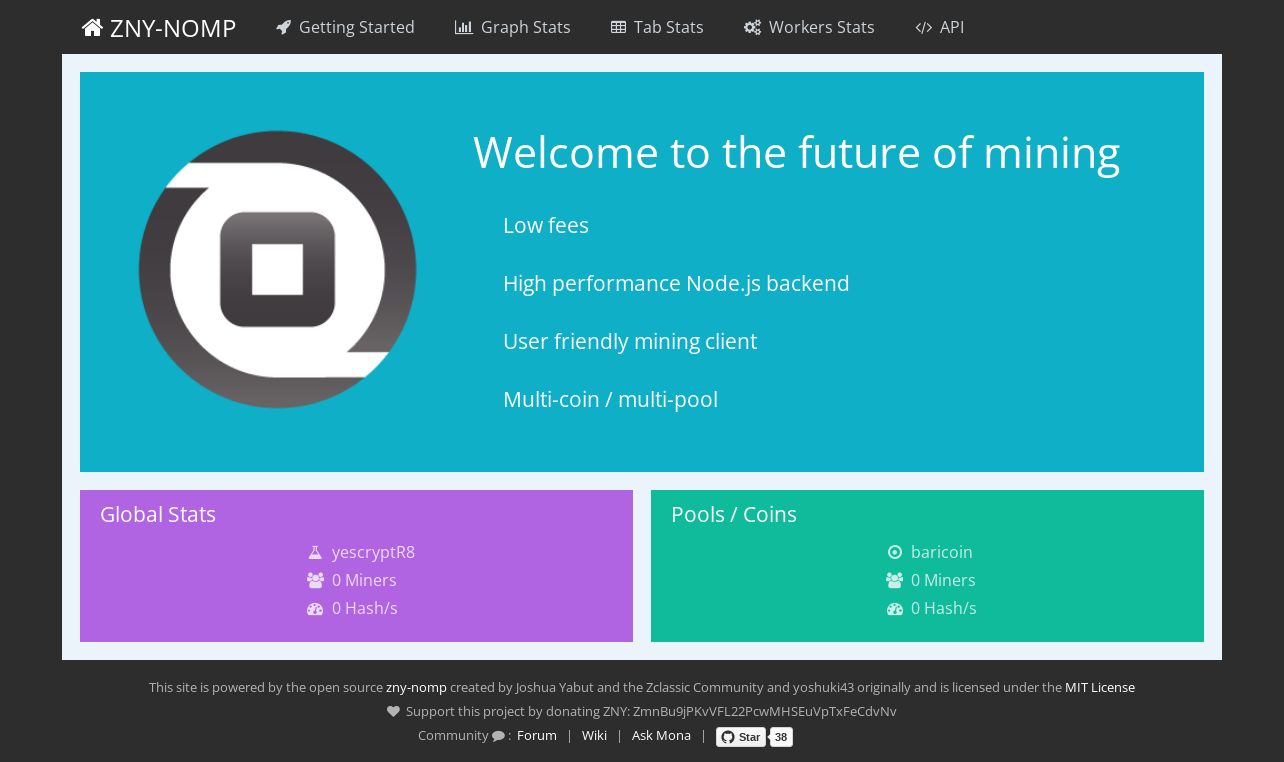The width and height of the screenshot is (1284, 762).
Task: Click 0 Hash/s under baricoin
Action: click(x=944, y=608)
